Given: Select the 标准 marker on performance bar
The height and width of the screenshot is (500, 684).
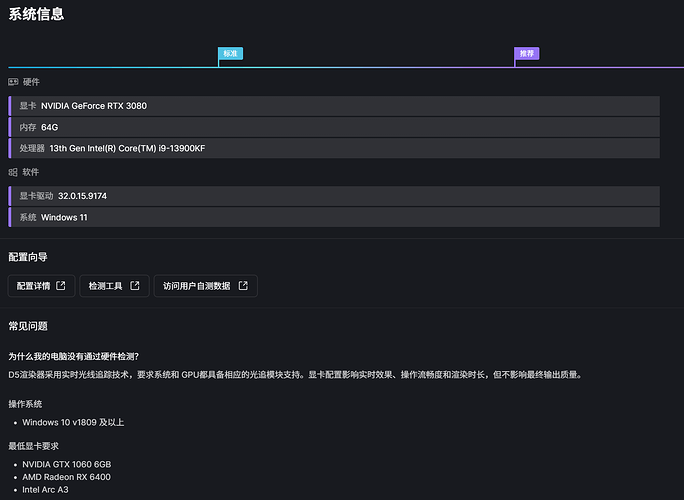Looking at the screenshot, I should (x=230, y=53).
